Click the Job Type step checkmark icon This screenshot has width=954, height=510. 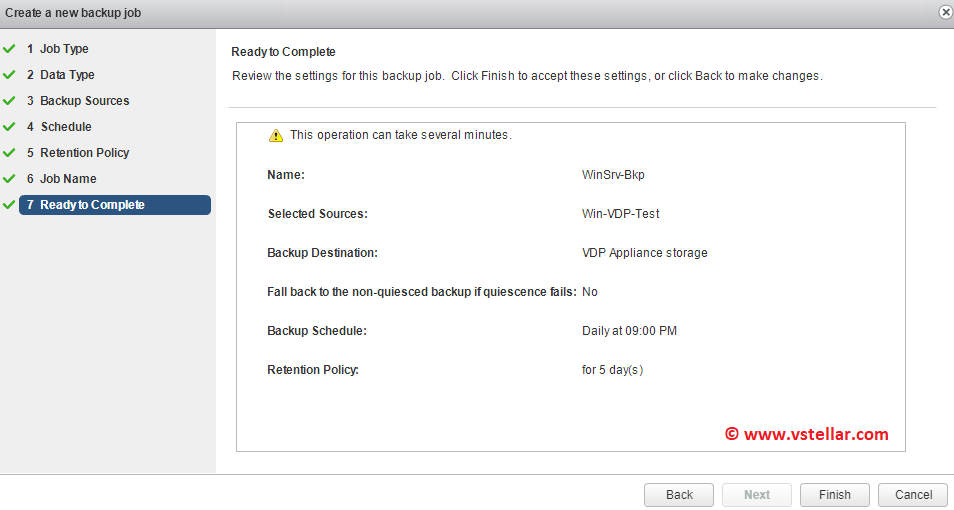tap(9, 48)
